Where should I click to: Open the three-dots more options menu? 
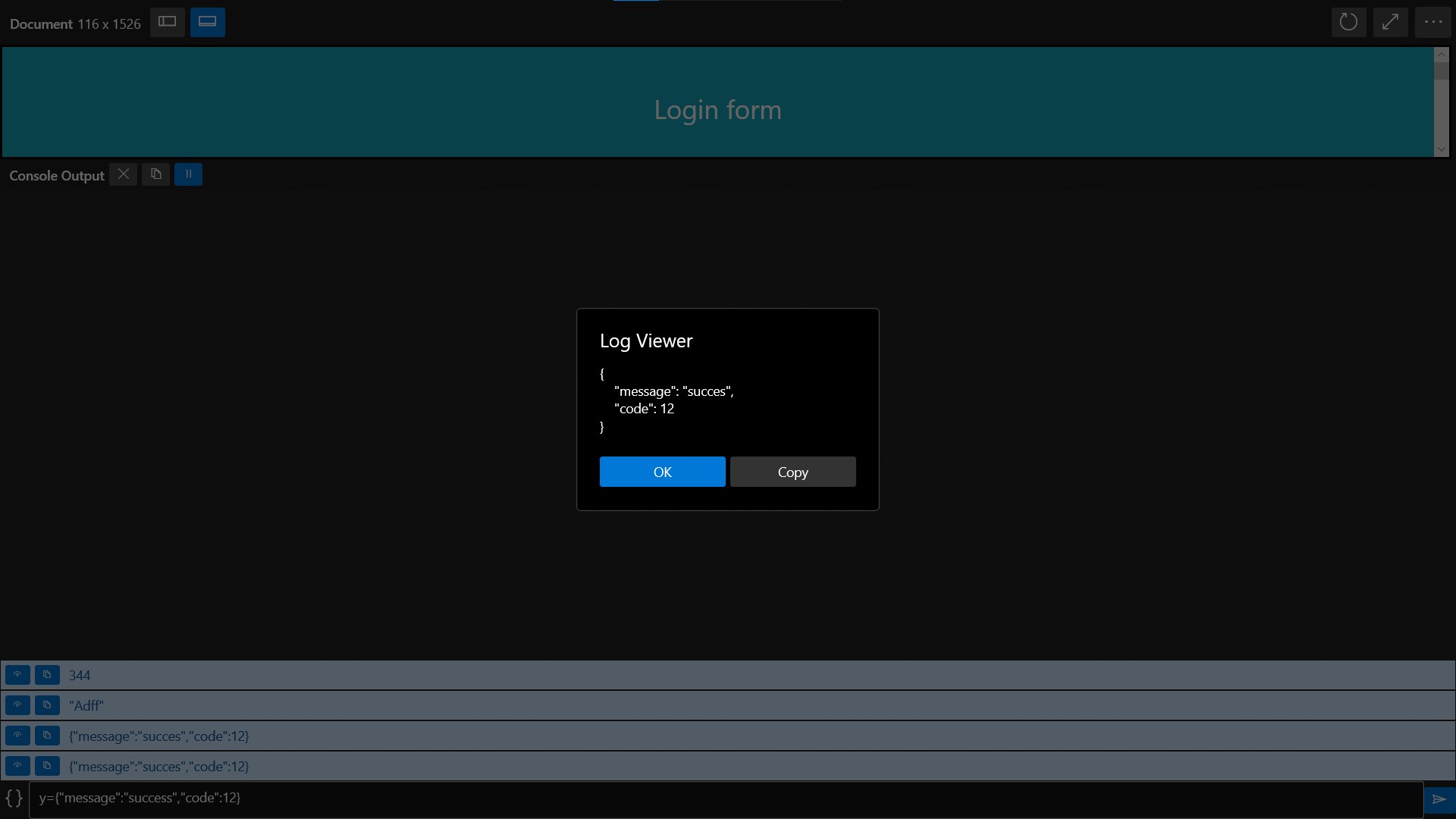[x=1432, y=22]
